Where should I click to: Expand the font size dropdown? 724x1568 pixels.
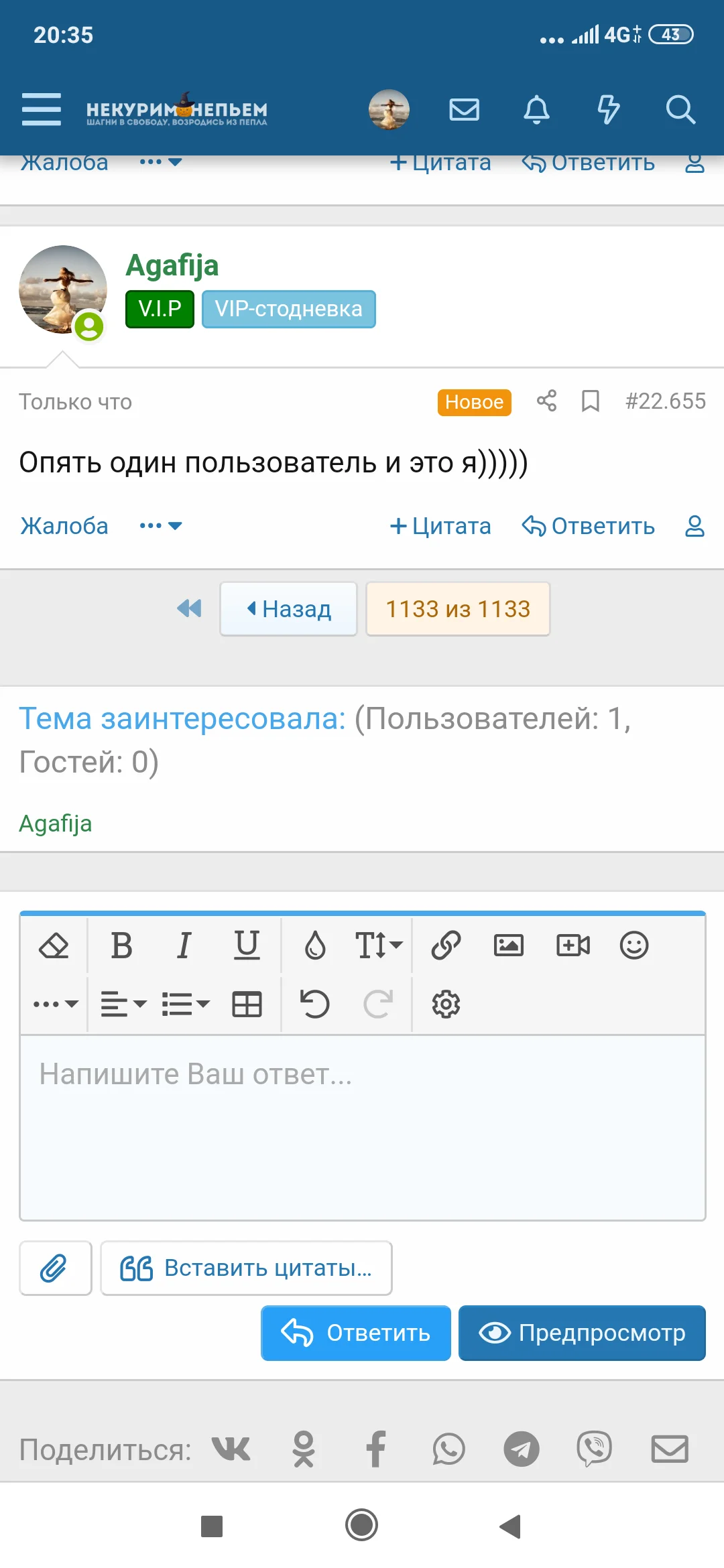point(378,945)
